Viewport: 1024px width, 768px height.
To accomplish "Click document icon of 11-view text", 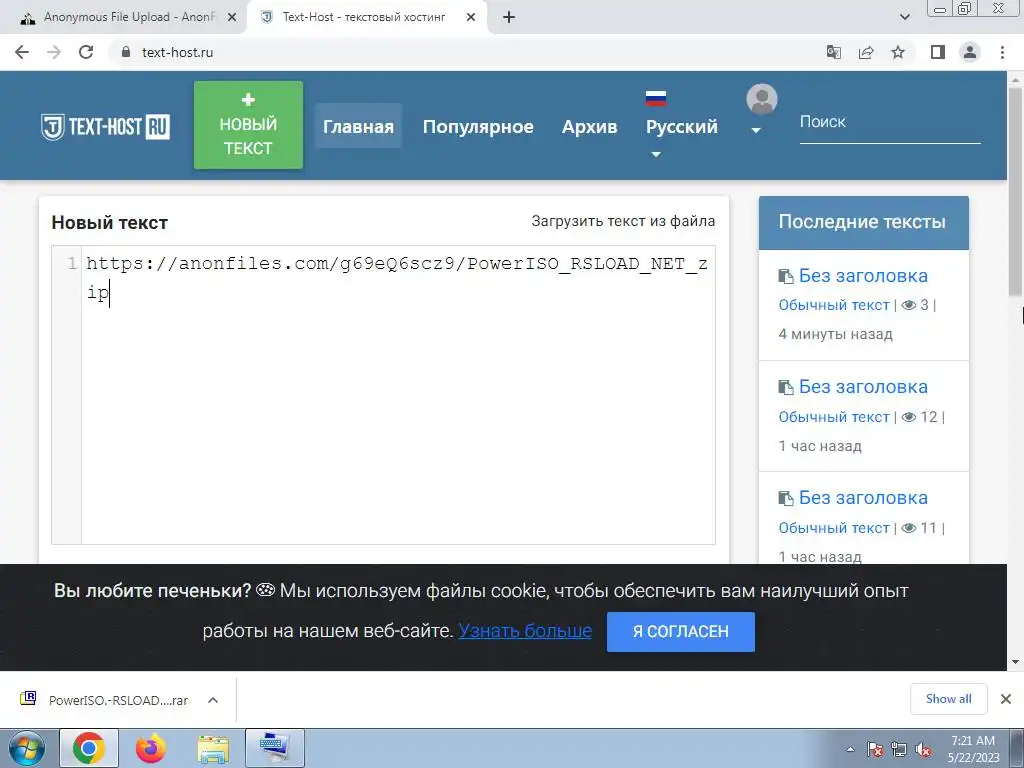I will click(x=786, y=498).
